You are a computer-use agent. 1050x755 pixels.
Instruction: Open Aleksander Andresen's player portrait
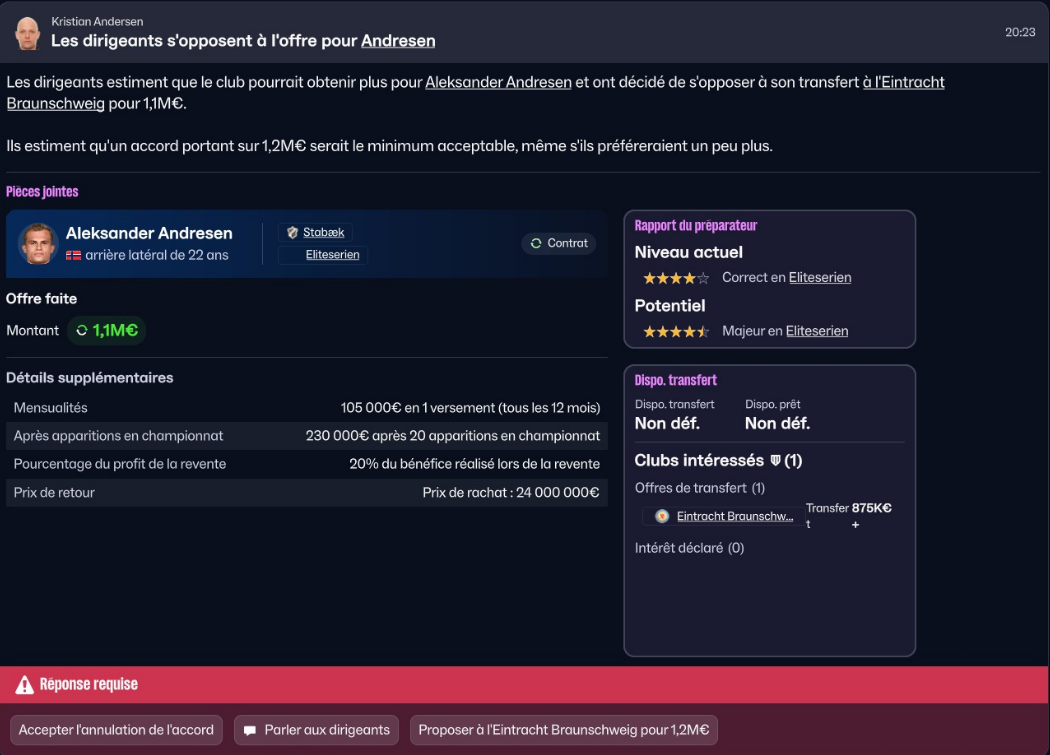coord(38,244)
